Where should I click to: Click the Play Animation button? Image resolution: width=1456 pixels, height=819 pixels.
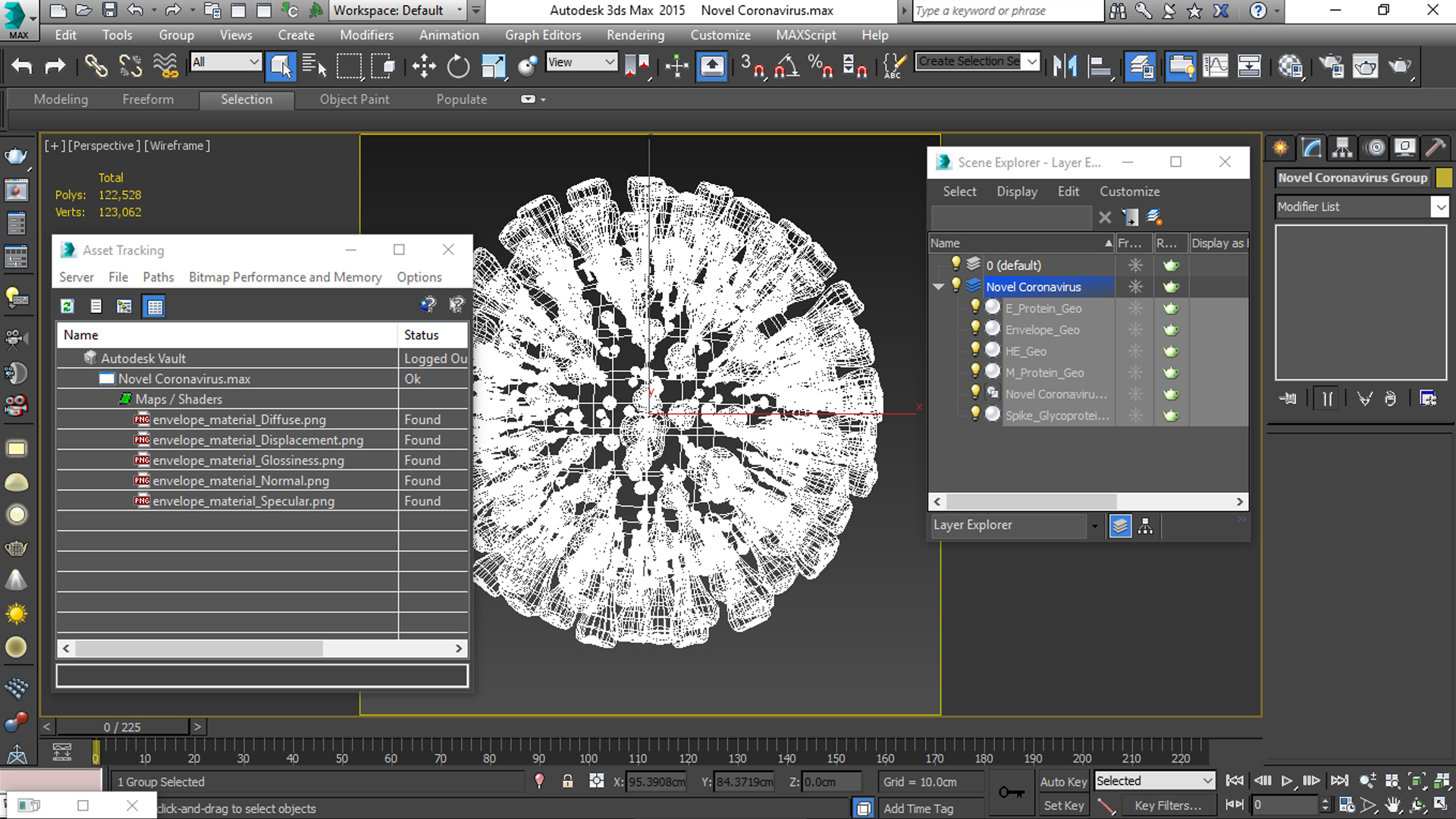[1287, 781]
